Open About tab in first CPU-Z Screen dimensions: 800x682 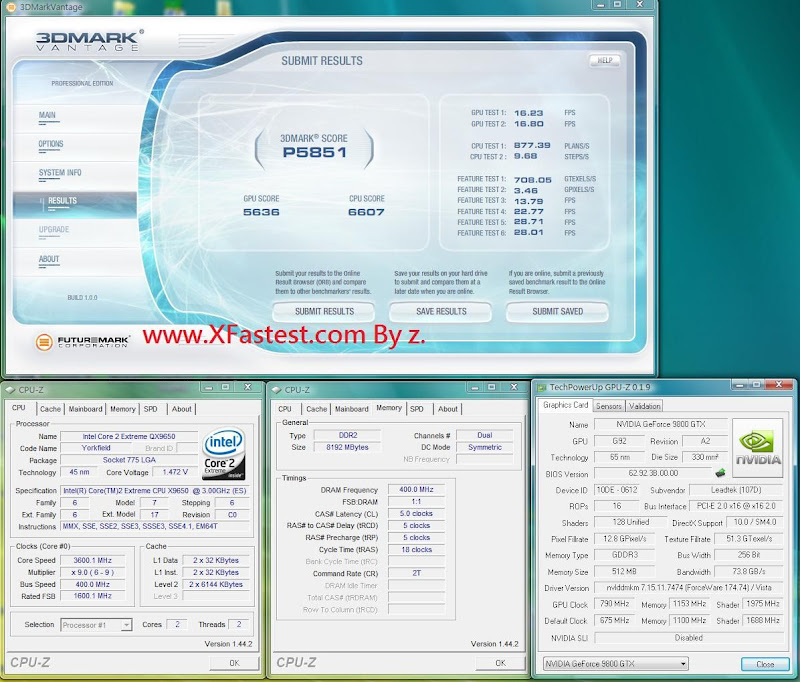(182, 409)
